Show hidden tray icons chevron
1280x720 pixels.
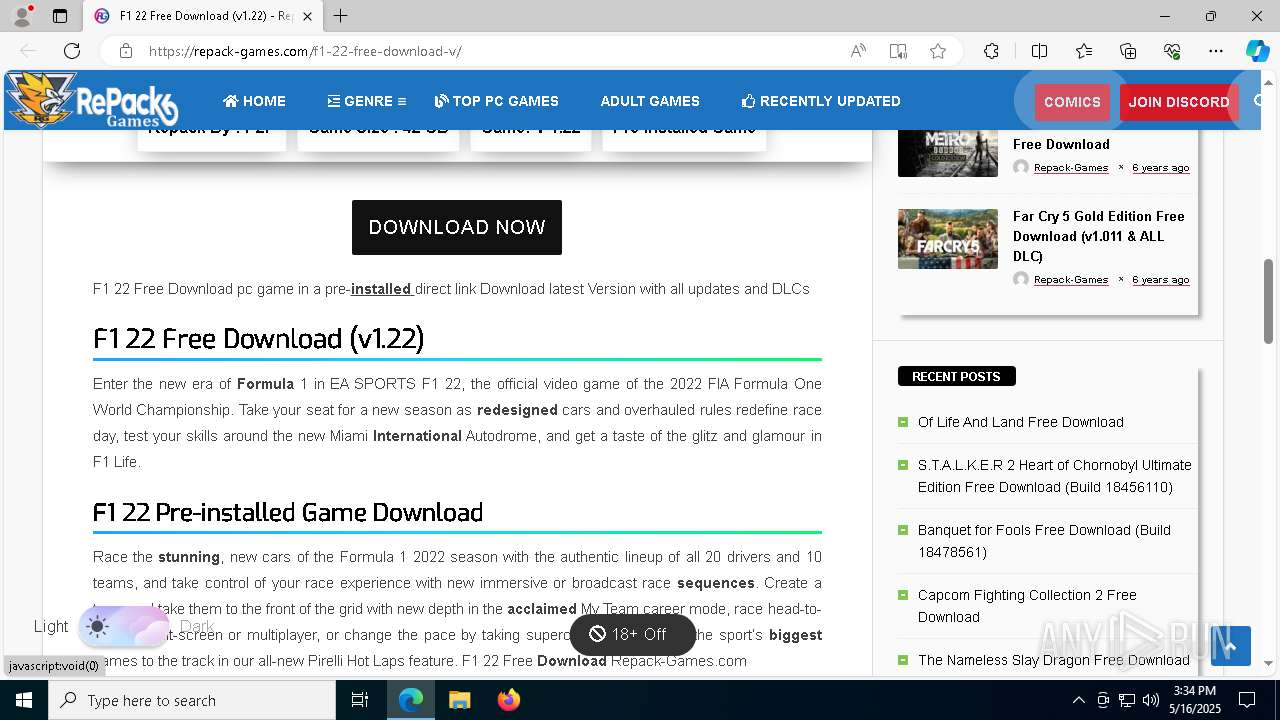(x=1078, y=700)
